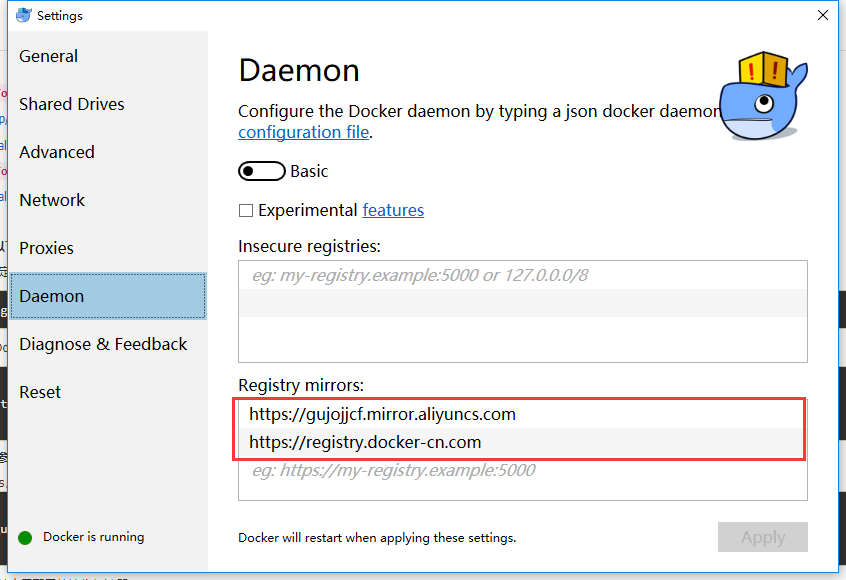The image size is (846, 580).
Task: Click the Docker whale mascot illustration
Action: 763,96
